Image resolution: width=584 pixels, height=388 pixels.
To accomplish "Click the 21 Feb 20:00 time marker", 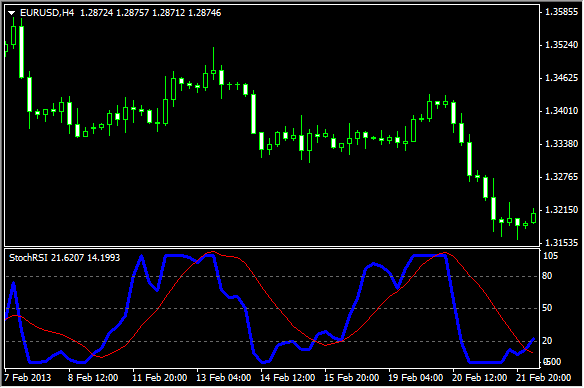I will (543, 378).
